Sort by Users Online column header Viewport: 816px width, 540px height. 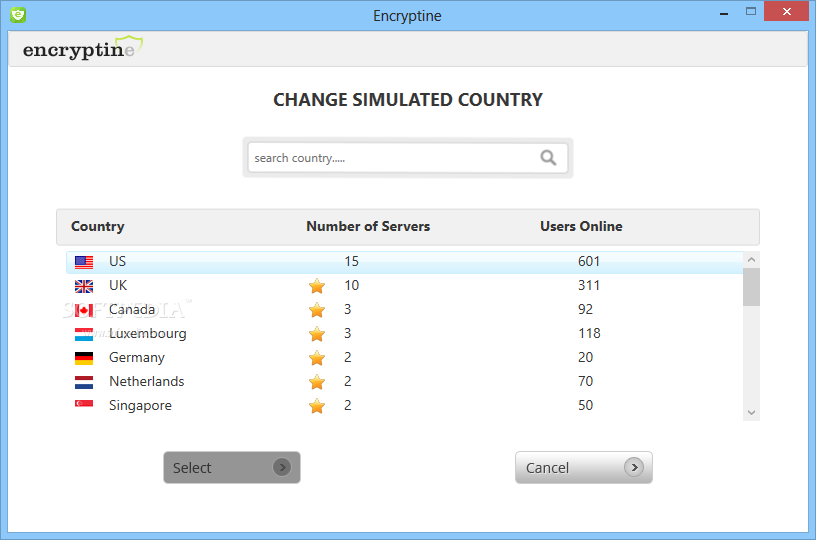point(581,226)
